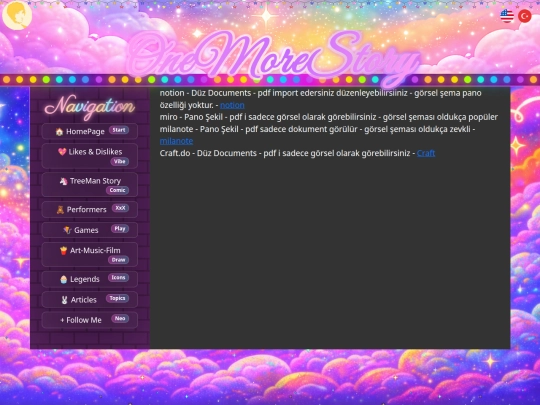Click the rabbit icon beside Articles
This screenshot has height=405, width=540.
click(64, 300)
